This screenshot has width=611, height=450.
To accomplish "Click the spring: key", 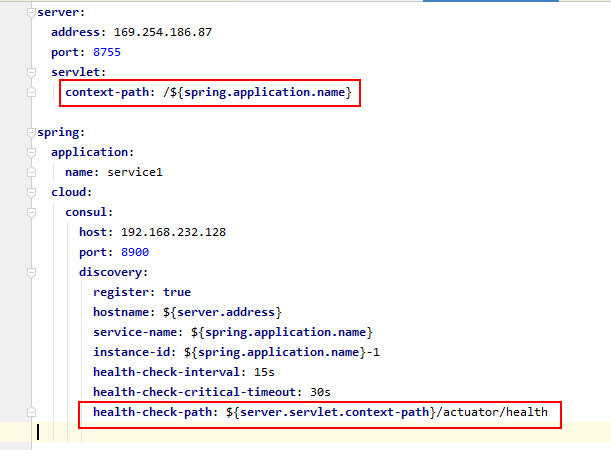I will click(x=61, y=132).
